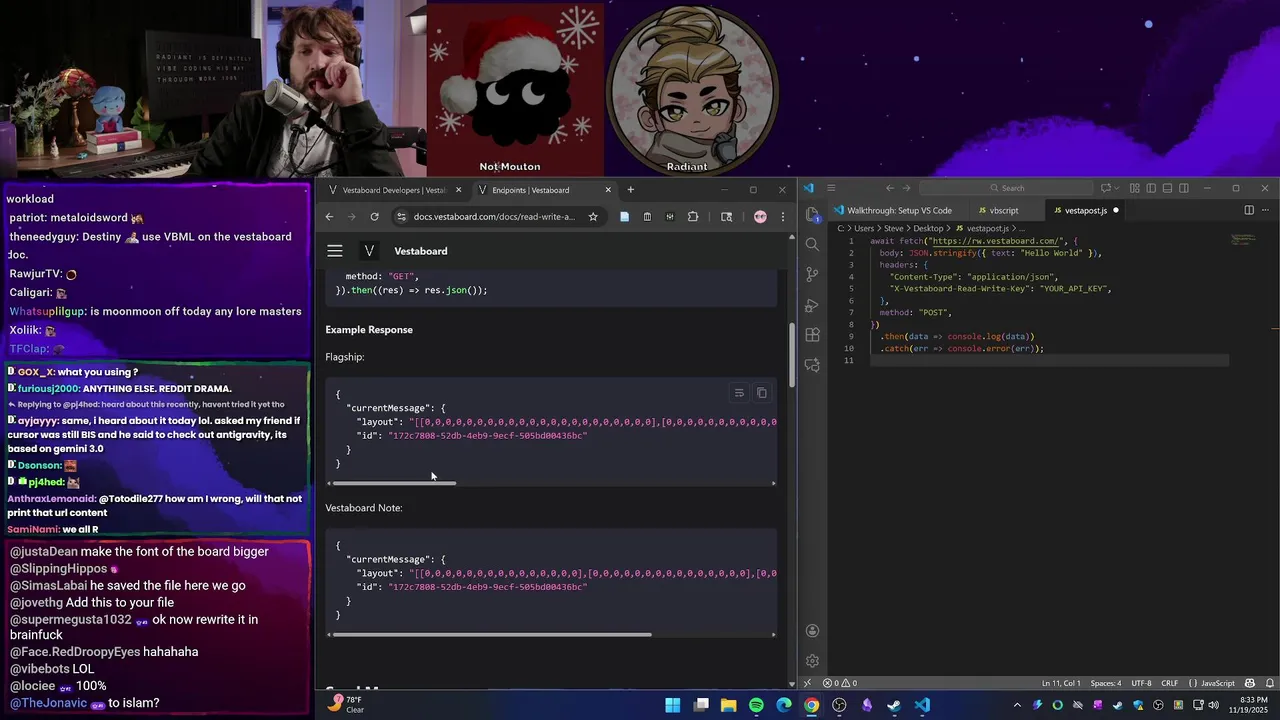Change the CRLF end of line selector
This screenshot has height=720, width=1280.
click(1169, 683)
